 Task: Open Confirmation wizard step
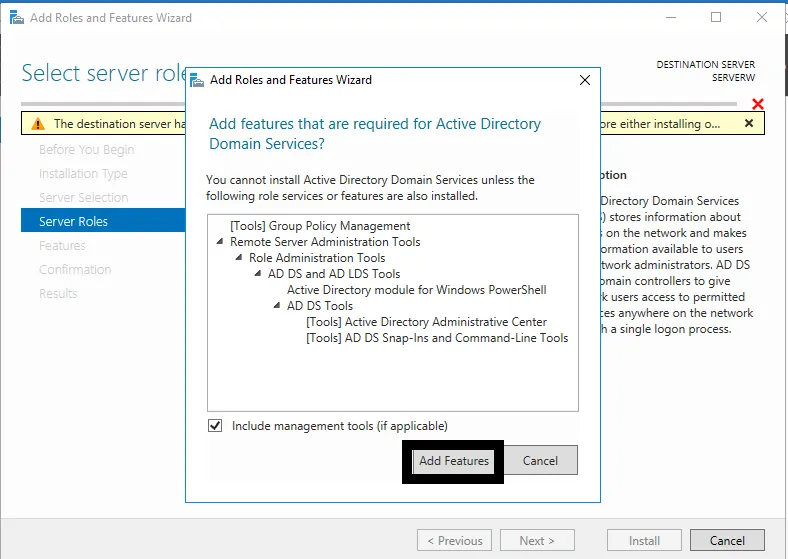pos(75,269)
